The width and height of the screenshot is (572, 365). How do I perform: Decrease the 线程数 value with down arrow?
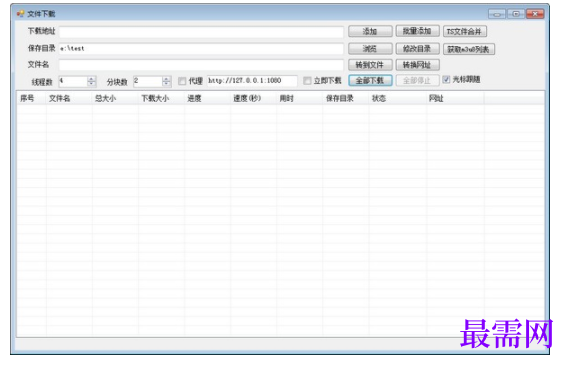pyautogui.click(x=92, y=84)
